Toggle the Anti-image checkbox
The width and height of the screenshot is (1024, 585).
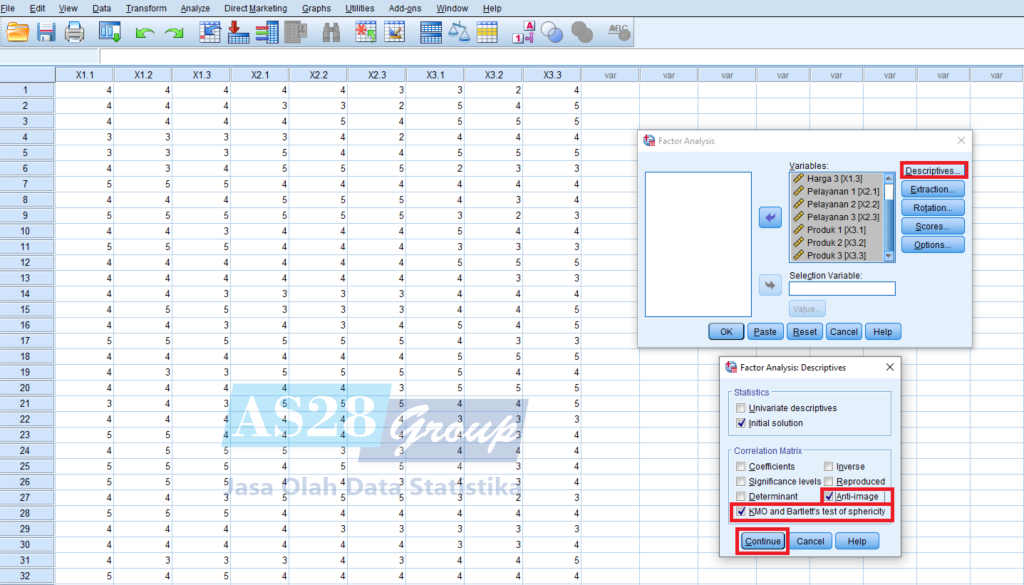pyautogui.click(x=828, y=496)
